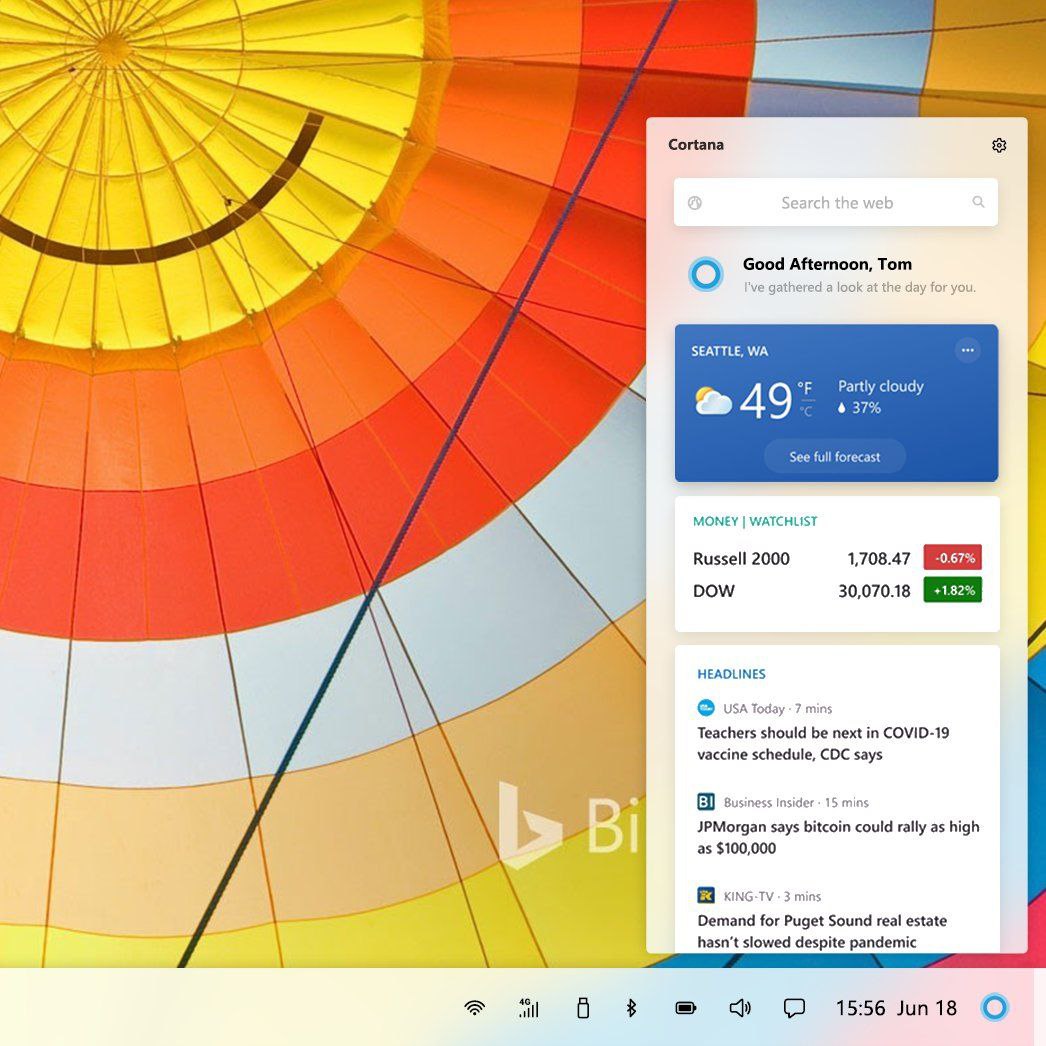Open the clock showing 15:56 Jun 18

point(896,1008)
